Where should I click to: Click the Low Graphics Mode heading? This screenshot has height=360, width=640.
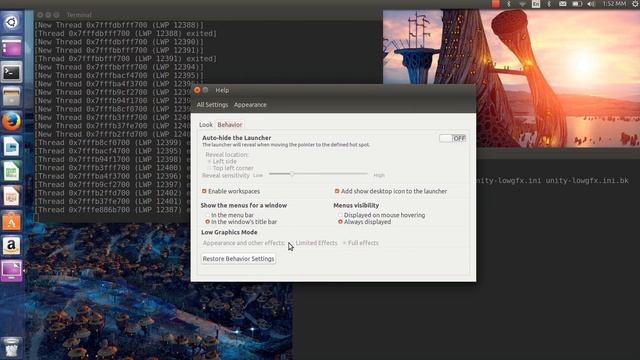coord(229,232)
